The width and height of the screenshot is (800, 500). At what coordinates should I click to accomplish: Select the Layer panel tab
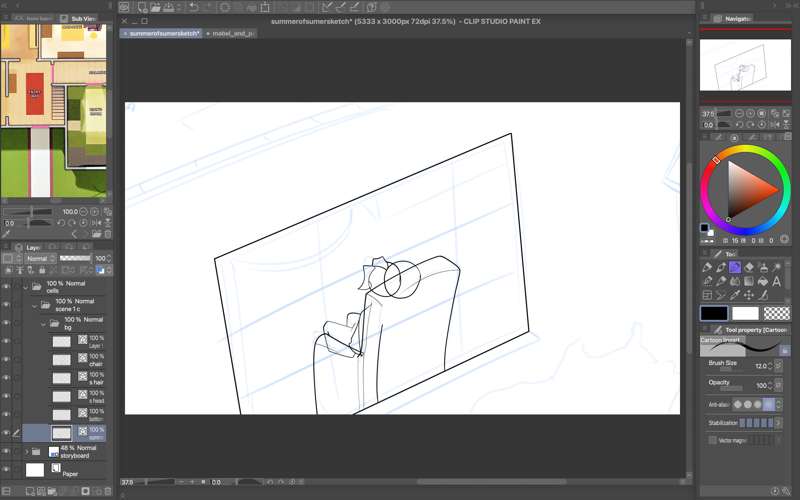pos(29,247)
